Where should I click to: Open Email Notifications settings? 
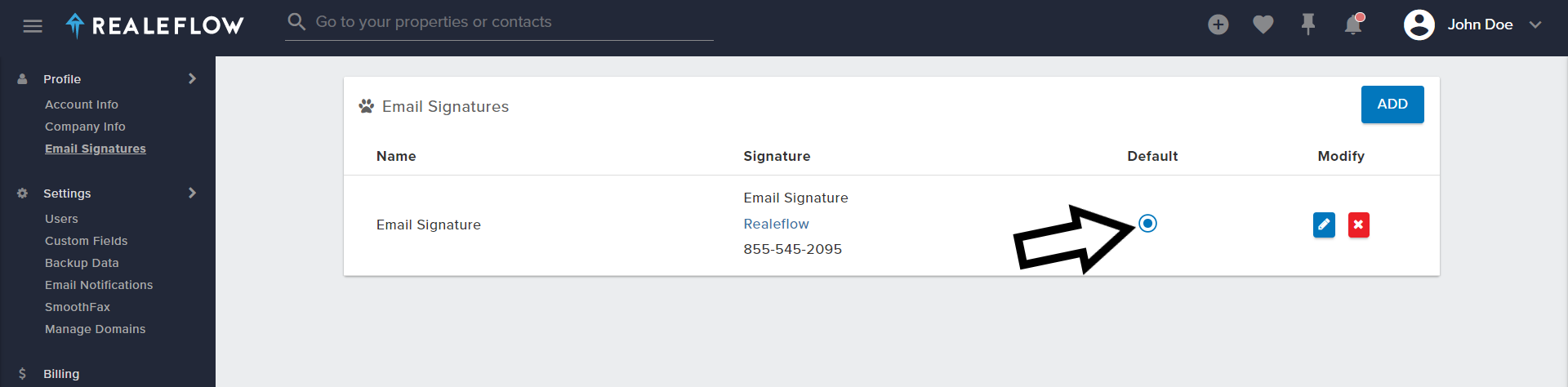99,285
